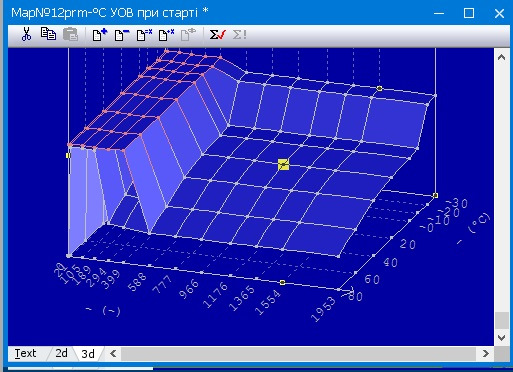
Task: Click the Copy icon in toolbar
Action: tap(48, 34)
